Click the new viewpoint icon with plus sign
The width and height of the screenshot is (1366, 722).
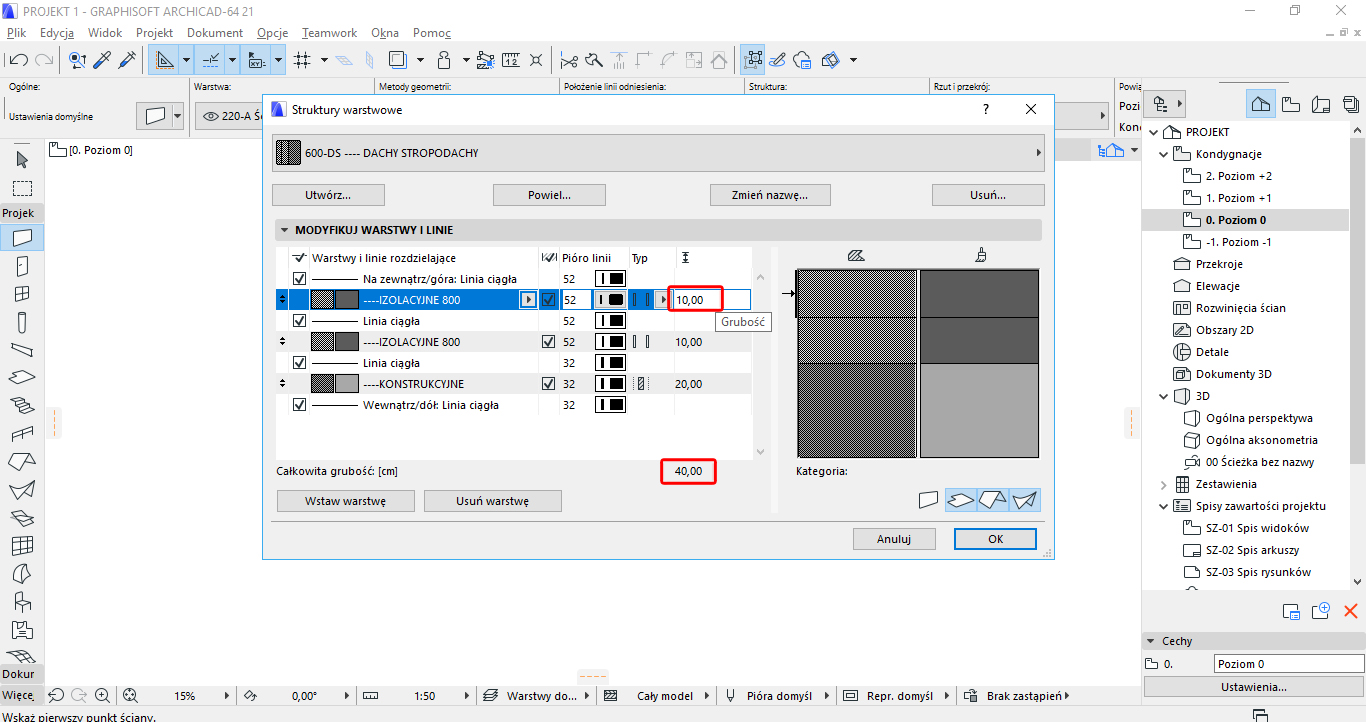coord(1321,611)
